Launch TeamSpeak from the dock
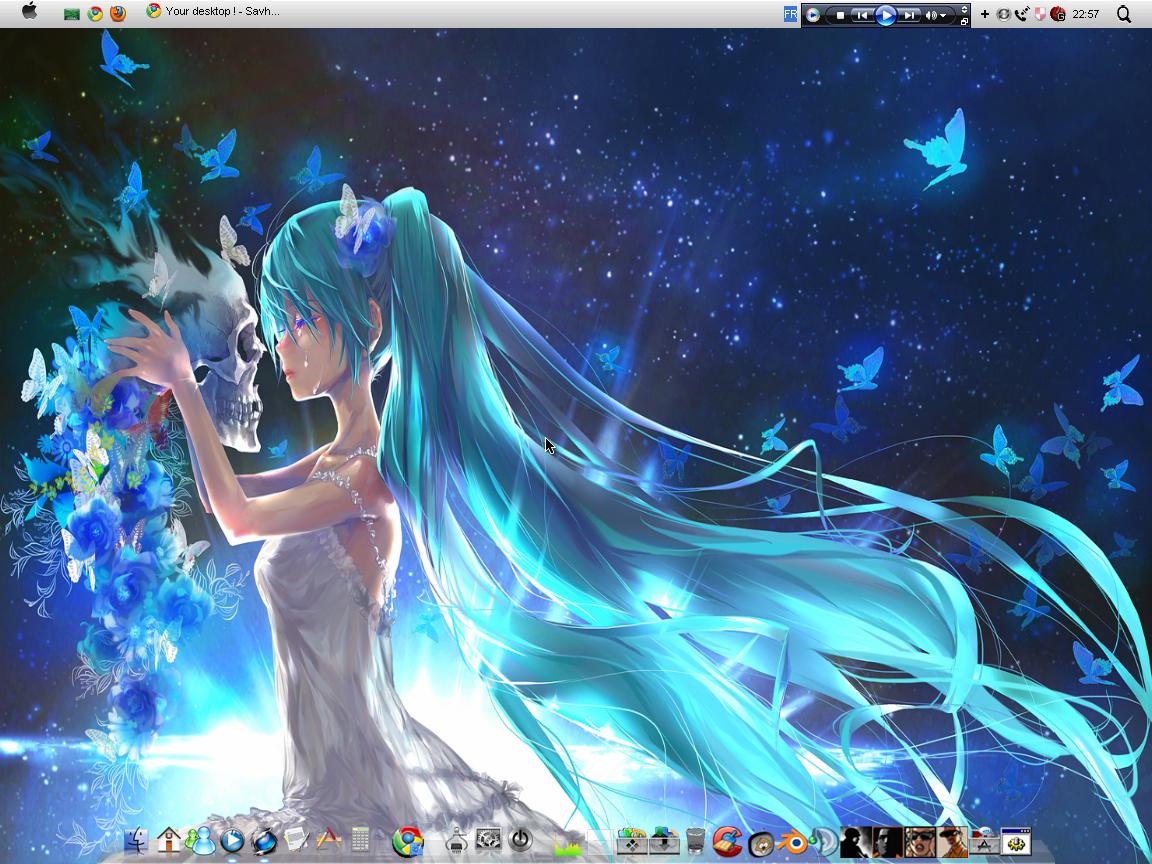The image size is (1152, 864). click(x=824, y=842)
